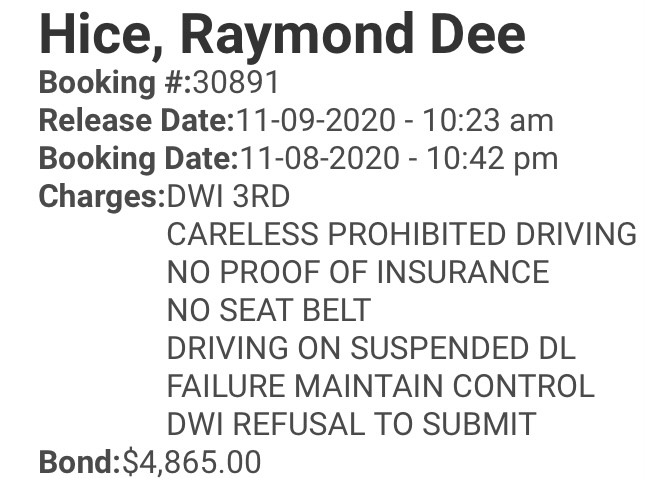Click the "Booking #:" label

click(x=112, y=82)
